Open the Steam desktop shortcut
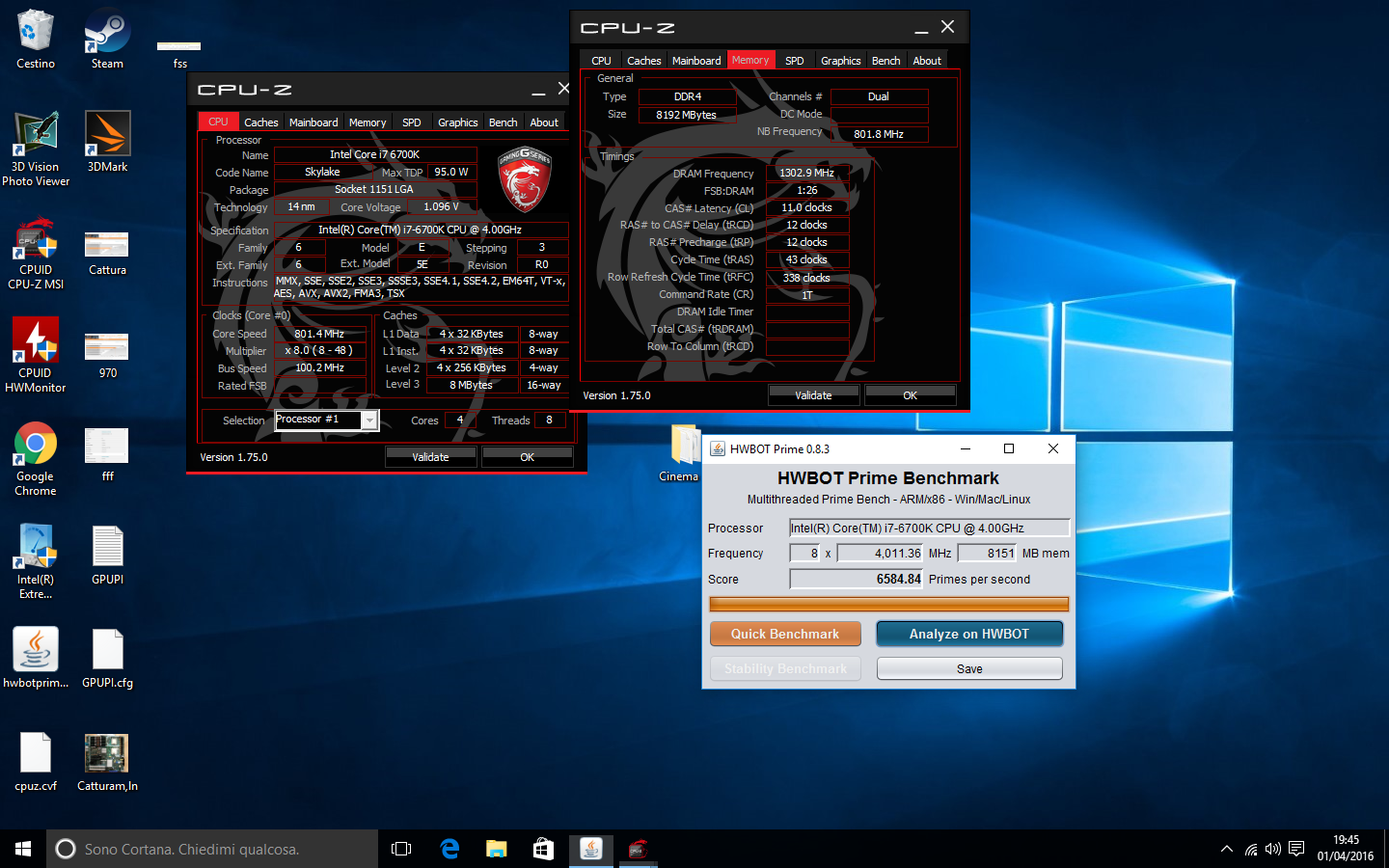This screenshot has height=868, width=1389. [107, 40]
